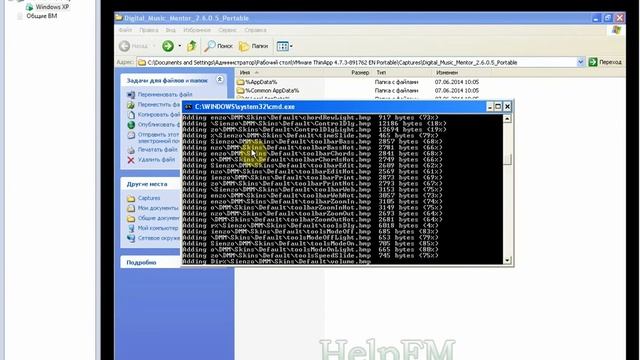Click the Go (Переход) button
This screenshot has height=360, width=640.
pos(605,62)
